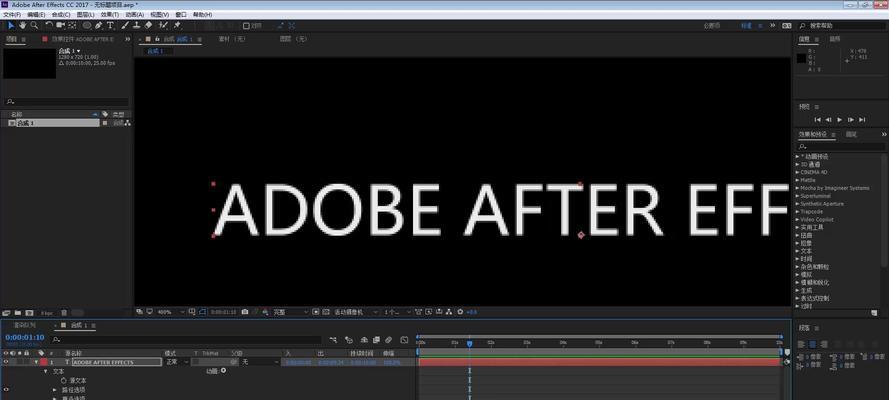The width and height of the screenshot is (889, 400).
Task: Open the Edit menu
Action: (x=37, y=14)
